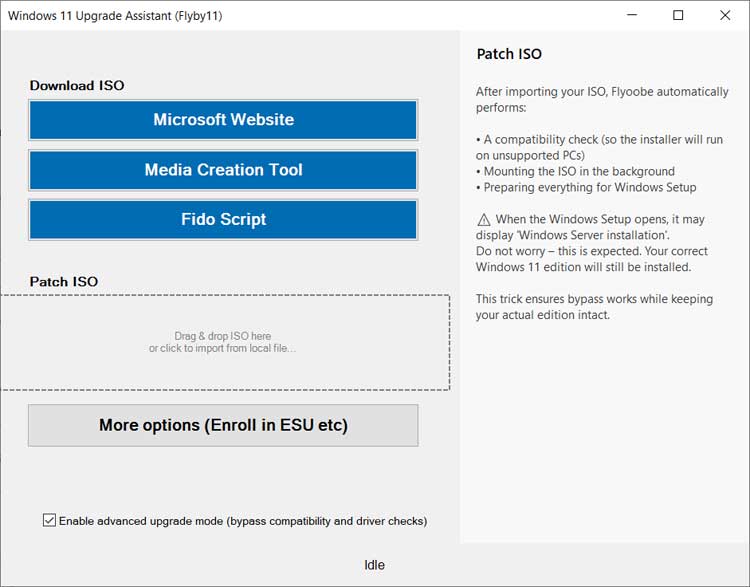
Task: Click the warning triangle icon in info panel
Action: (x=484, y=220)
